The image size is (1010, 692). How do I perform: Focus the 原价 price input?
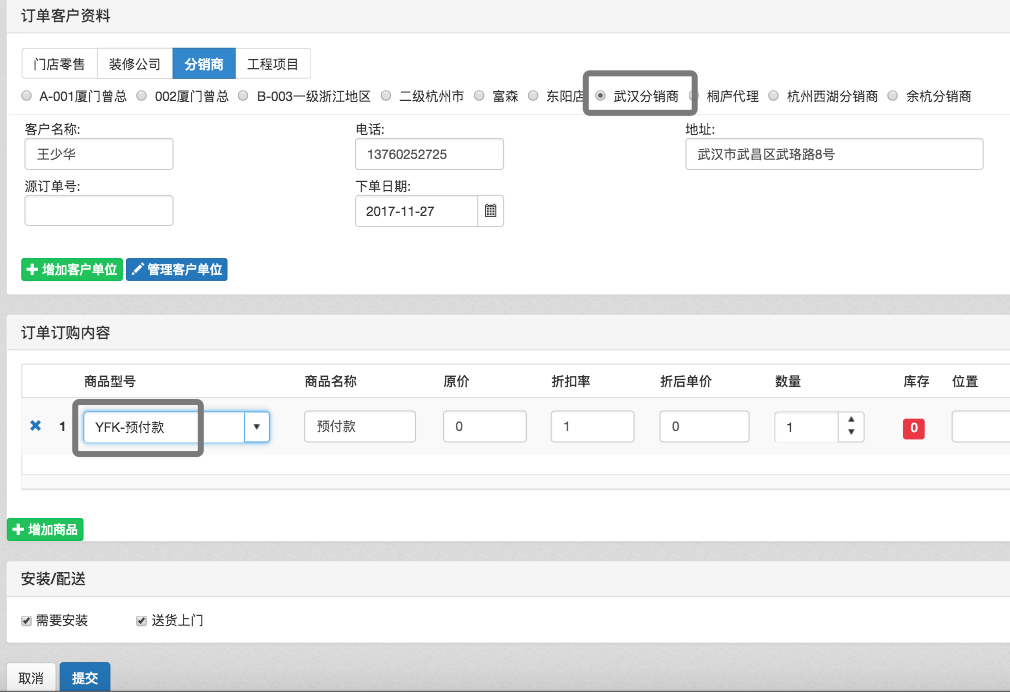tap(485, 427)
